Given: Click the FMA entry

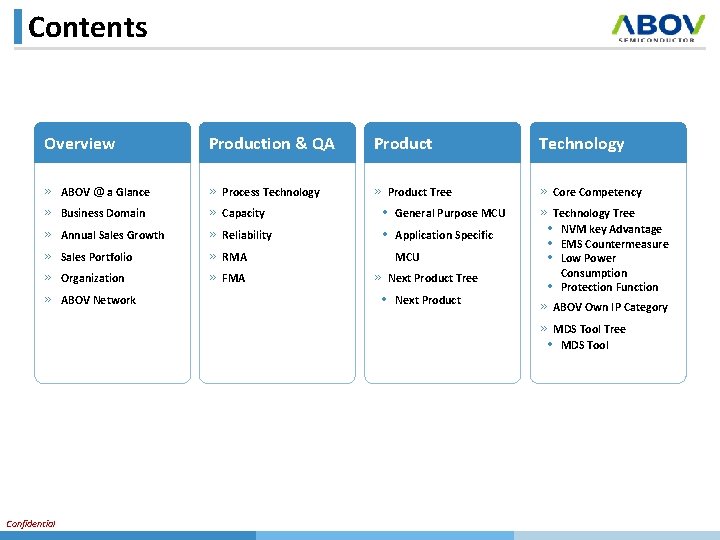Looking at the screenshot, I should point(234,278).
